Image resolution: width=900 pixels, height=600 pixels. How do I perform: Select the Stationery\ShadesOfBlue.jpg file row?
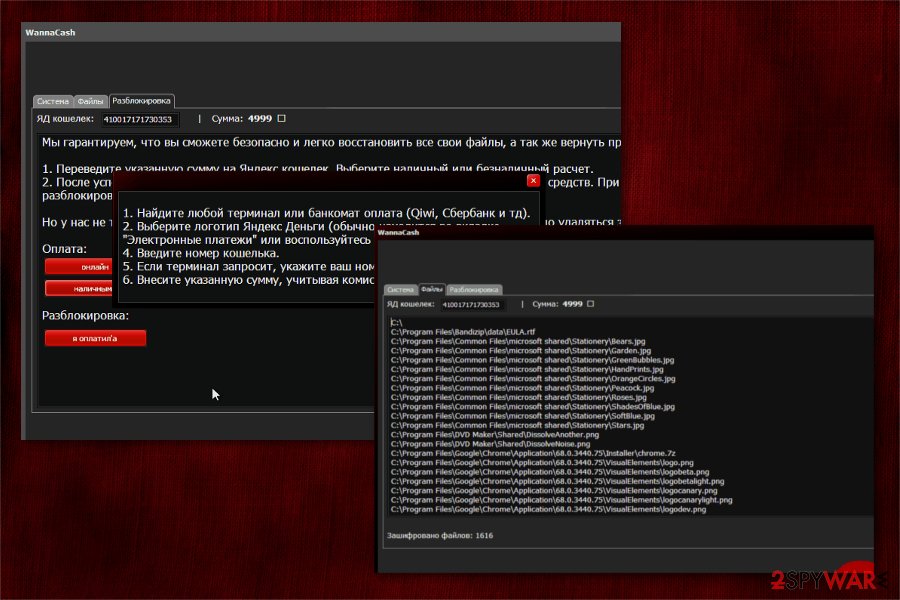pos(533,407)
